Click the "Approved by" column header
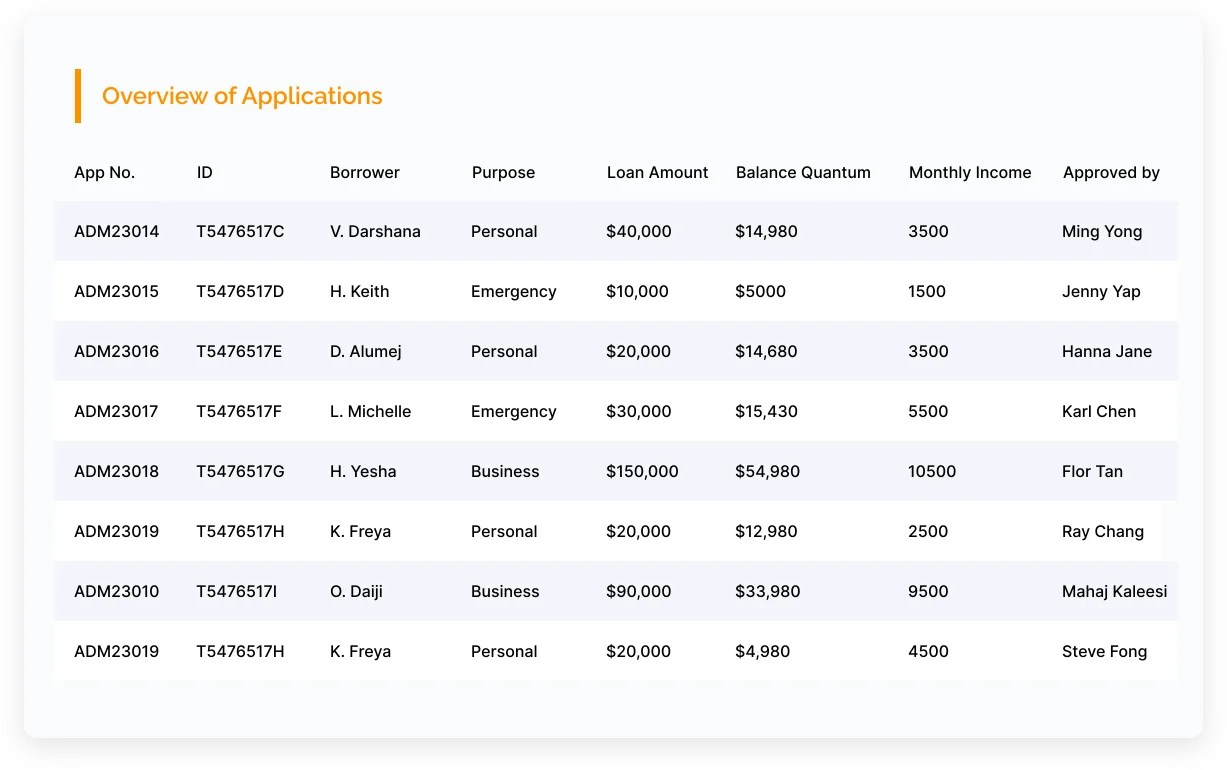This screenshot has width=1227, height=770. point(1111,172)
